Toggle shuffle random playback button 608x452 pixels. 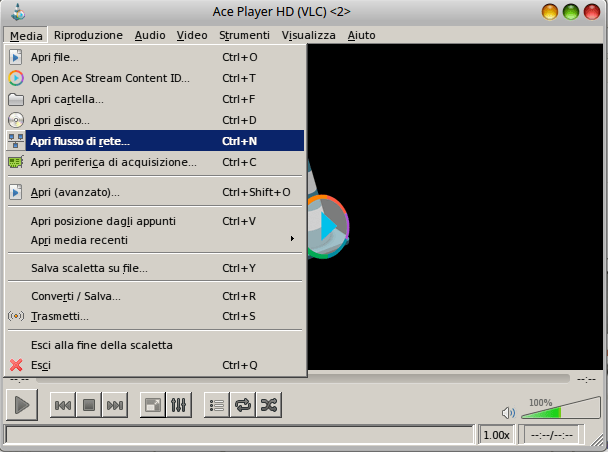pyautogui.click(x=269, y=405)
